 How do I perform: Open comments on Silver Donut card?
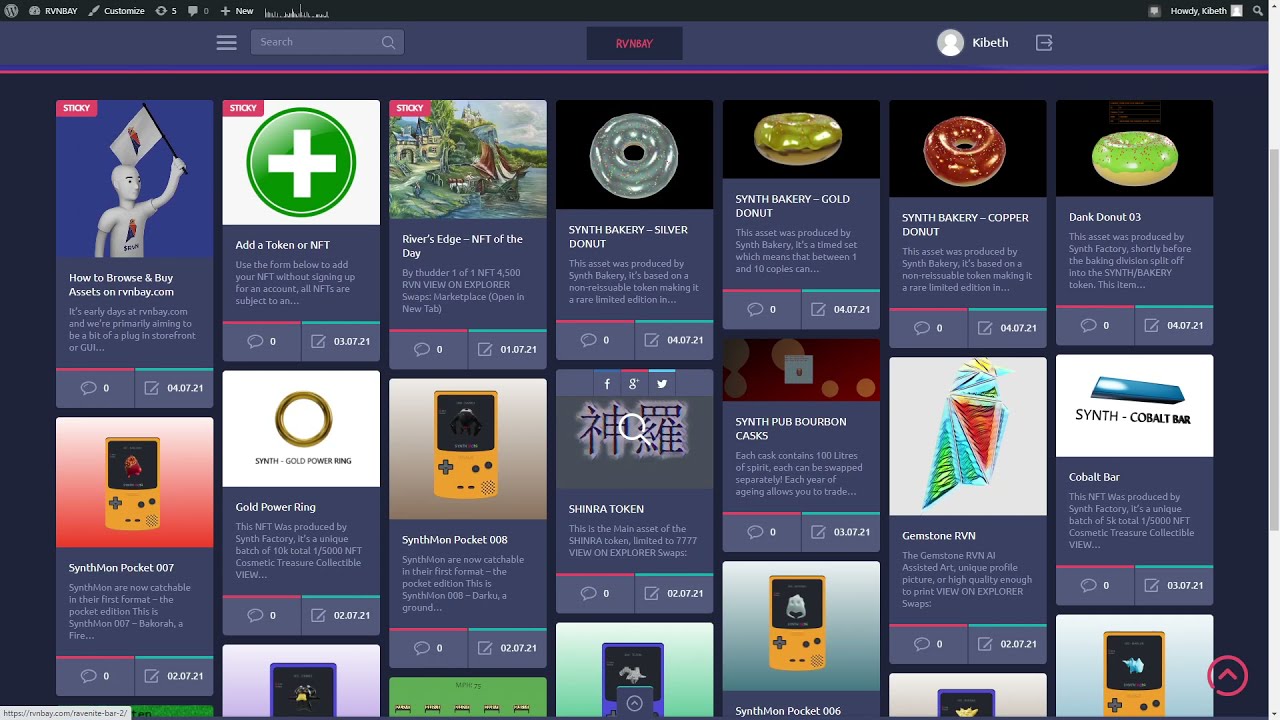[595, 340]
